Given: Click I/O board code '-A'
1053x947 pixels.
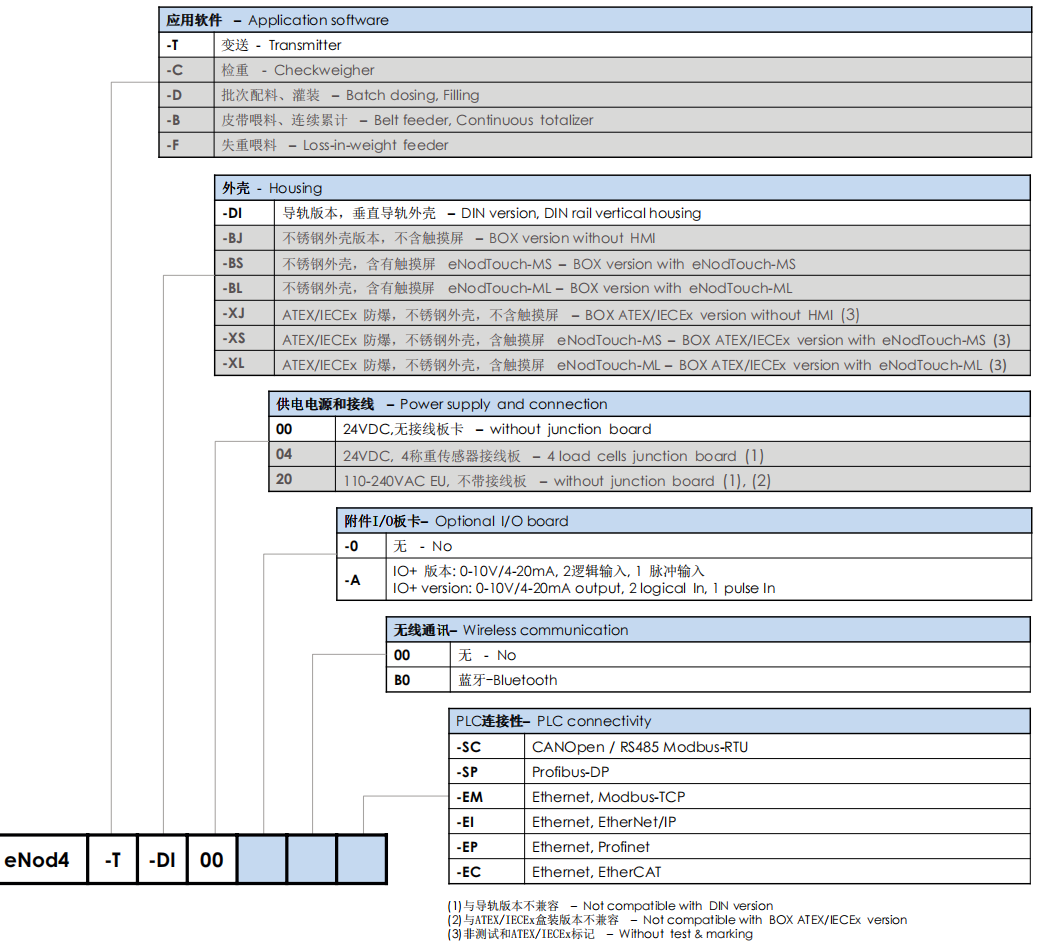Looking at the screenshot, I should pos(361,580).
